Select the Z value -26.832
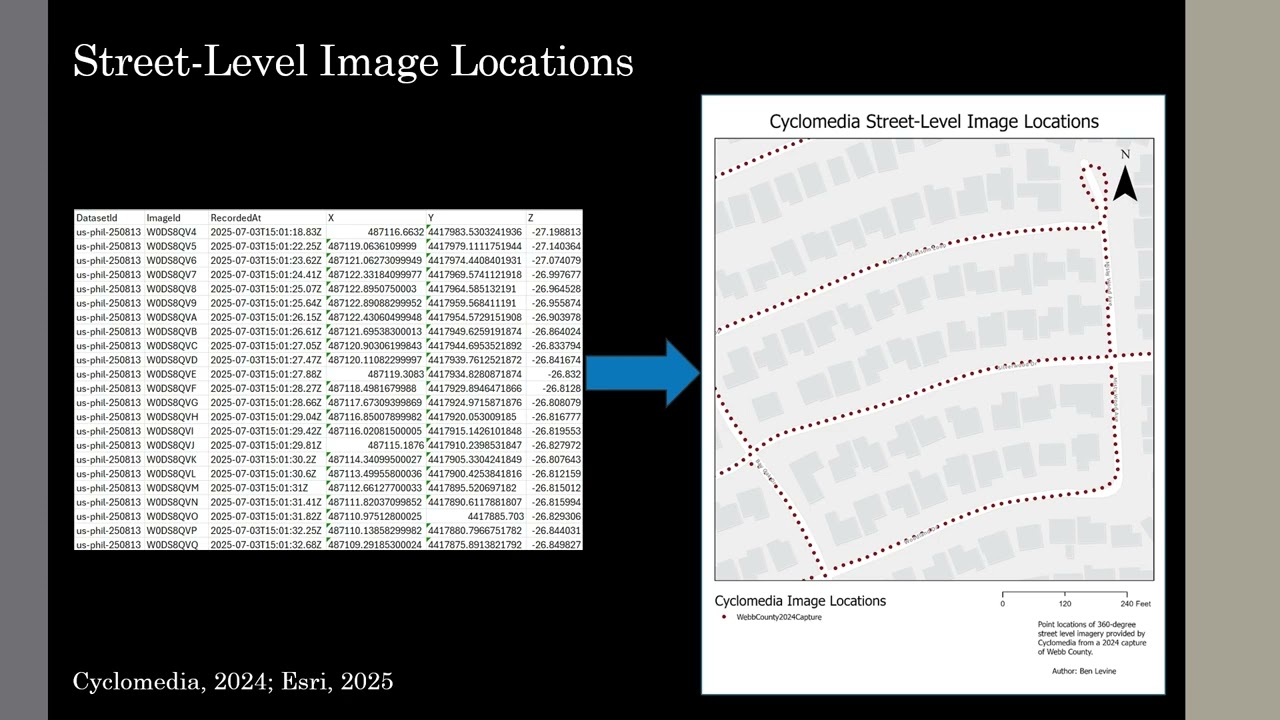Viewport: 1280px width, 720px height. [565, 374]
